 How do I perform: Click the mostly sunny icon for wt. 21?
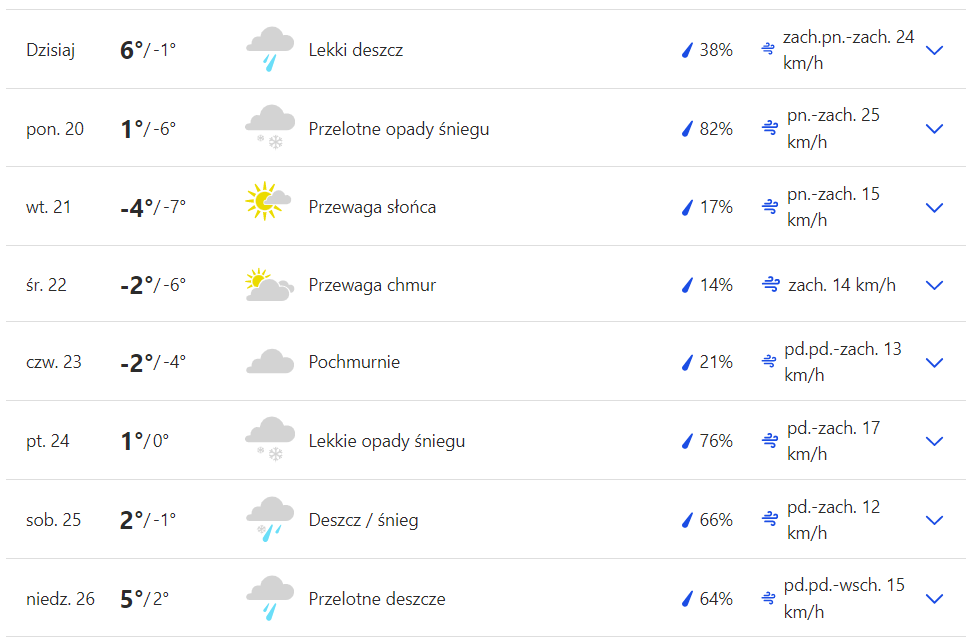pyautogui.click(x=268, y=202)
